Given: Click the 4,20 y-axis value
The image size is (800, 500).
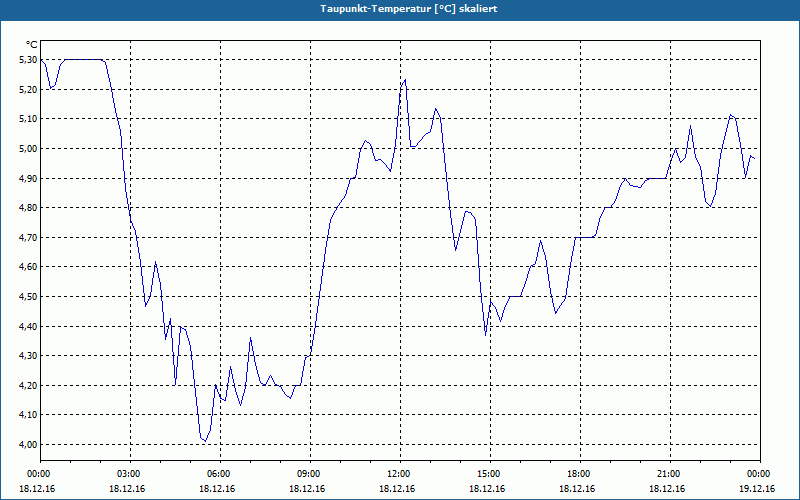Looking at the screenshot, I should pyautogui.click(x=29, y=385).
